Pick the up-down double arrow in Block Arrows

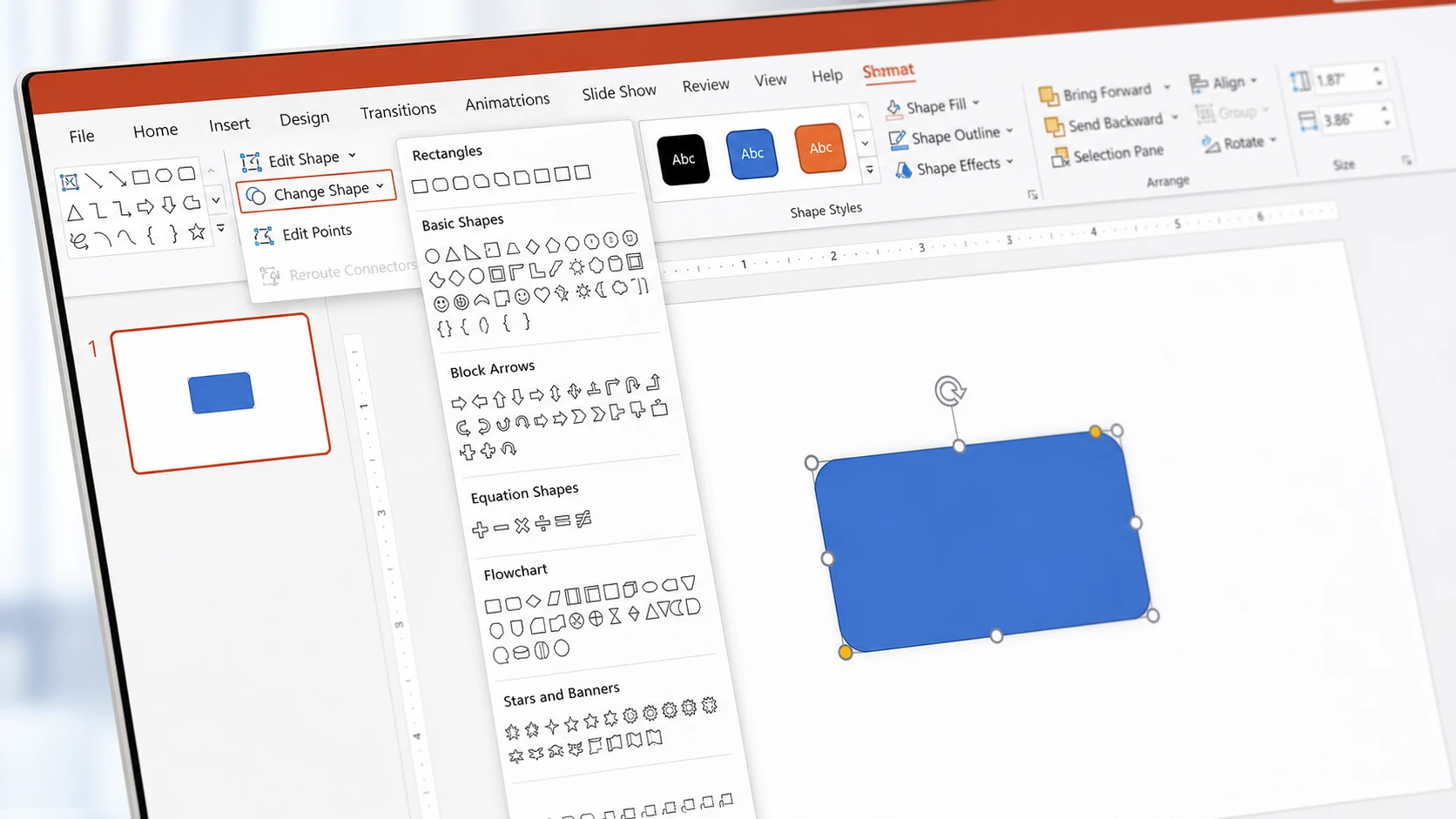(x=555, y=393)
